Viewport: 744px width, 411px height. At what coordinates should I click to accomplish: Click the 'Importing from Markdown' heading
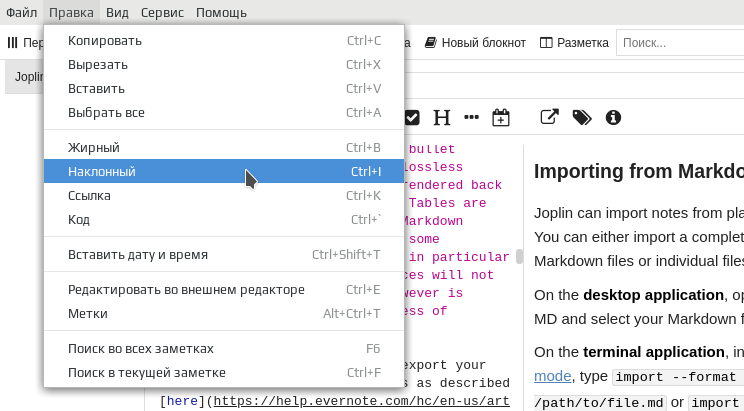pyautogui.click(x=639, y=171)
